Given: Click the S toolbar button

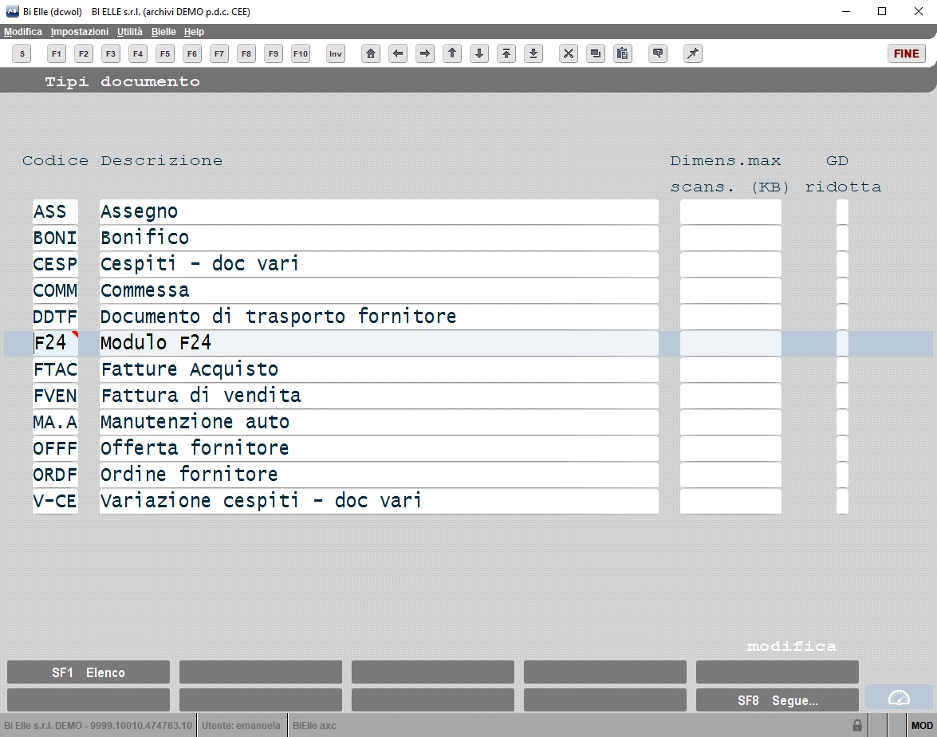Looking at the screenshot, I should click(22, 54).
